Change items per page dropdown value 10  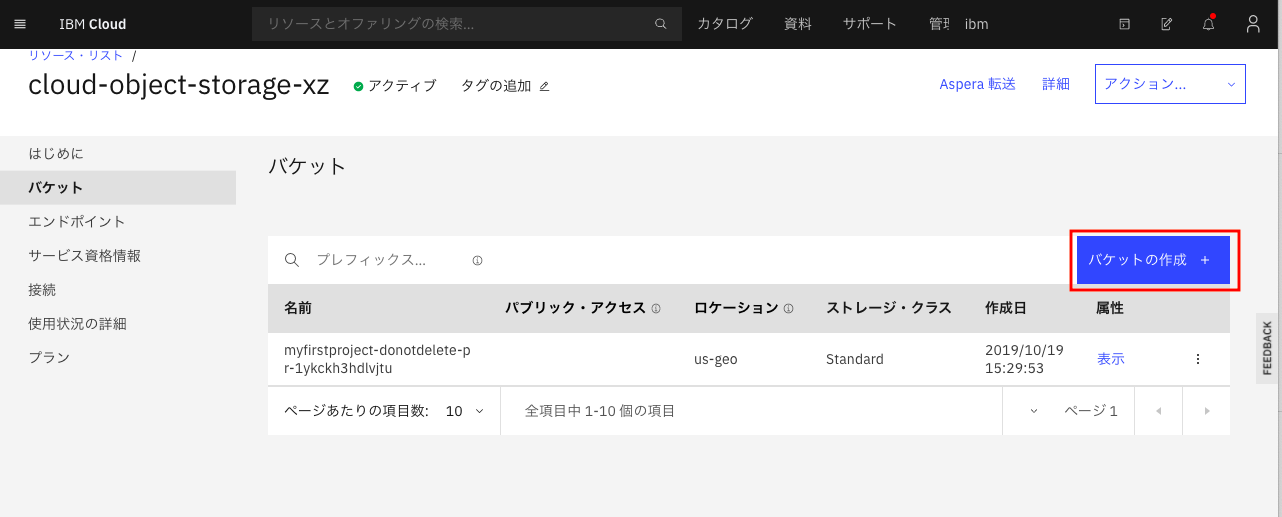(465, 411)
